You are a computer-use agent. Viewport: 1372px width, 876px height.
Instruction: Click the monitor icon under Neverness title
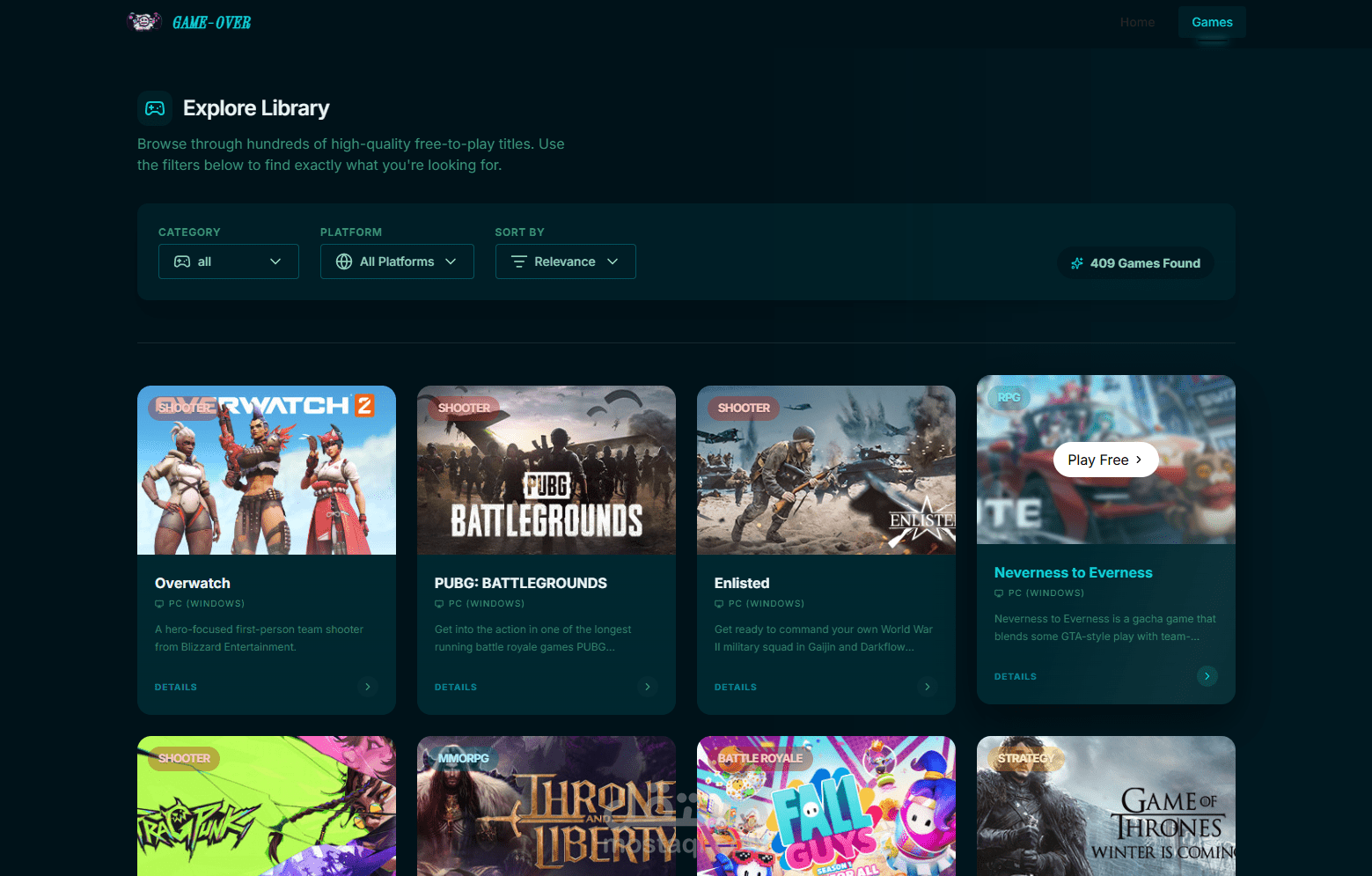point(999,593)
